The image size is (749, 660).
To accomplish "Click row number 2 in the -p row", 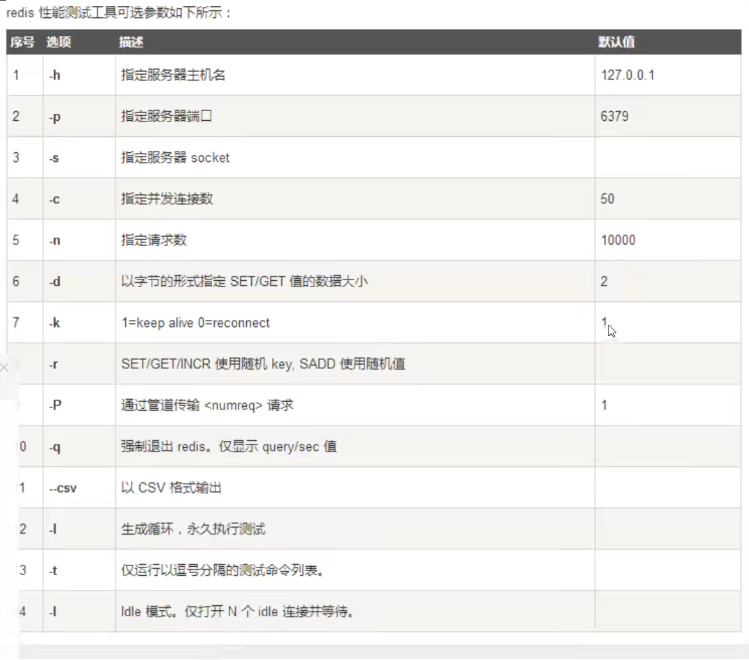I will click(x=16, y=116).
